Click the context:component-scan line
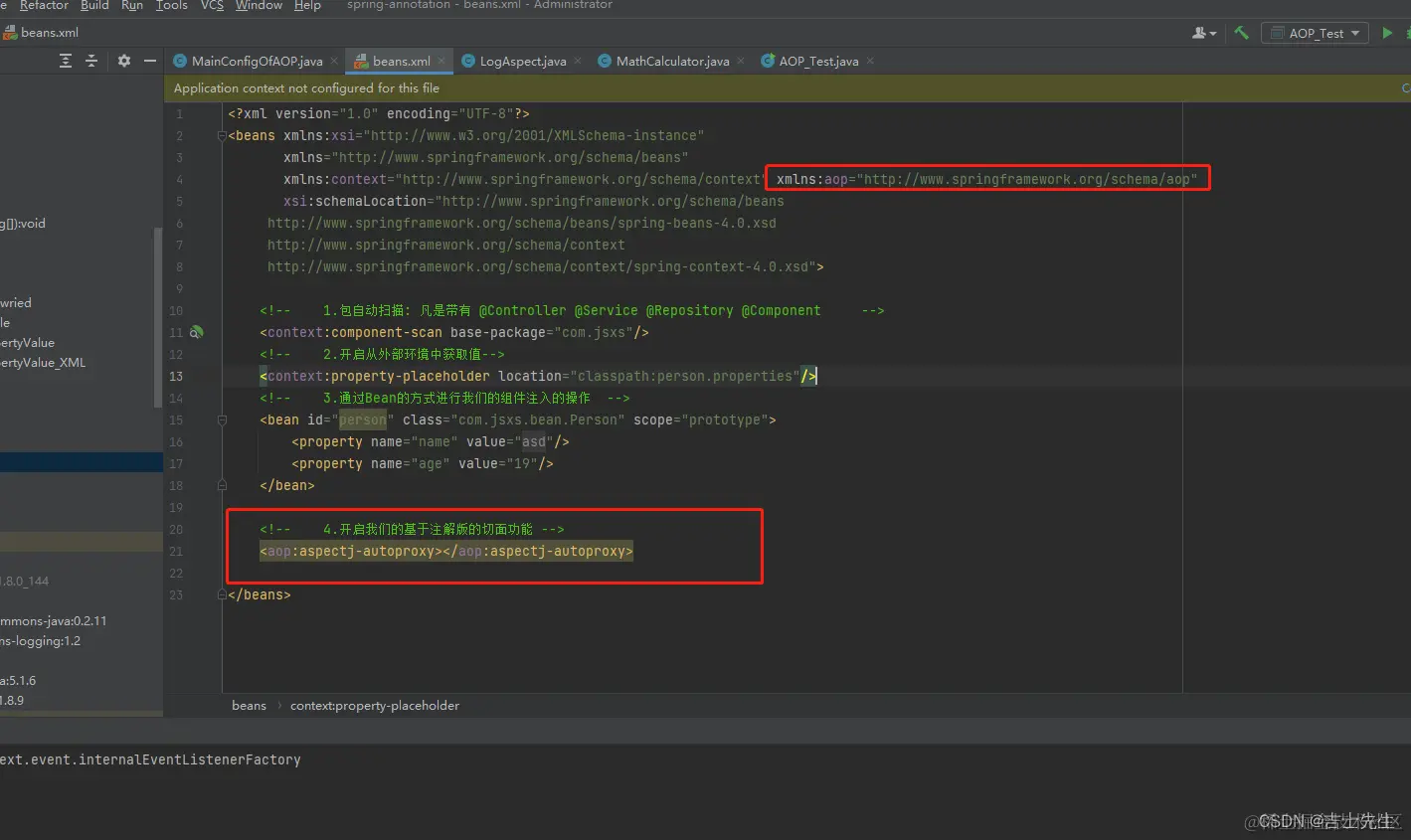The width and height of the screenshot is (1411, 840). click(x=454, y=332)
